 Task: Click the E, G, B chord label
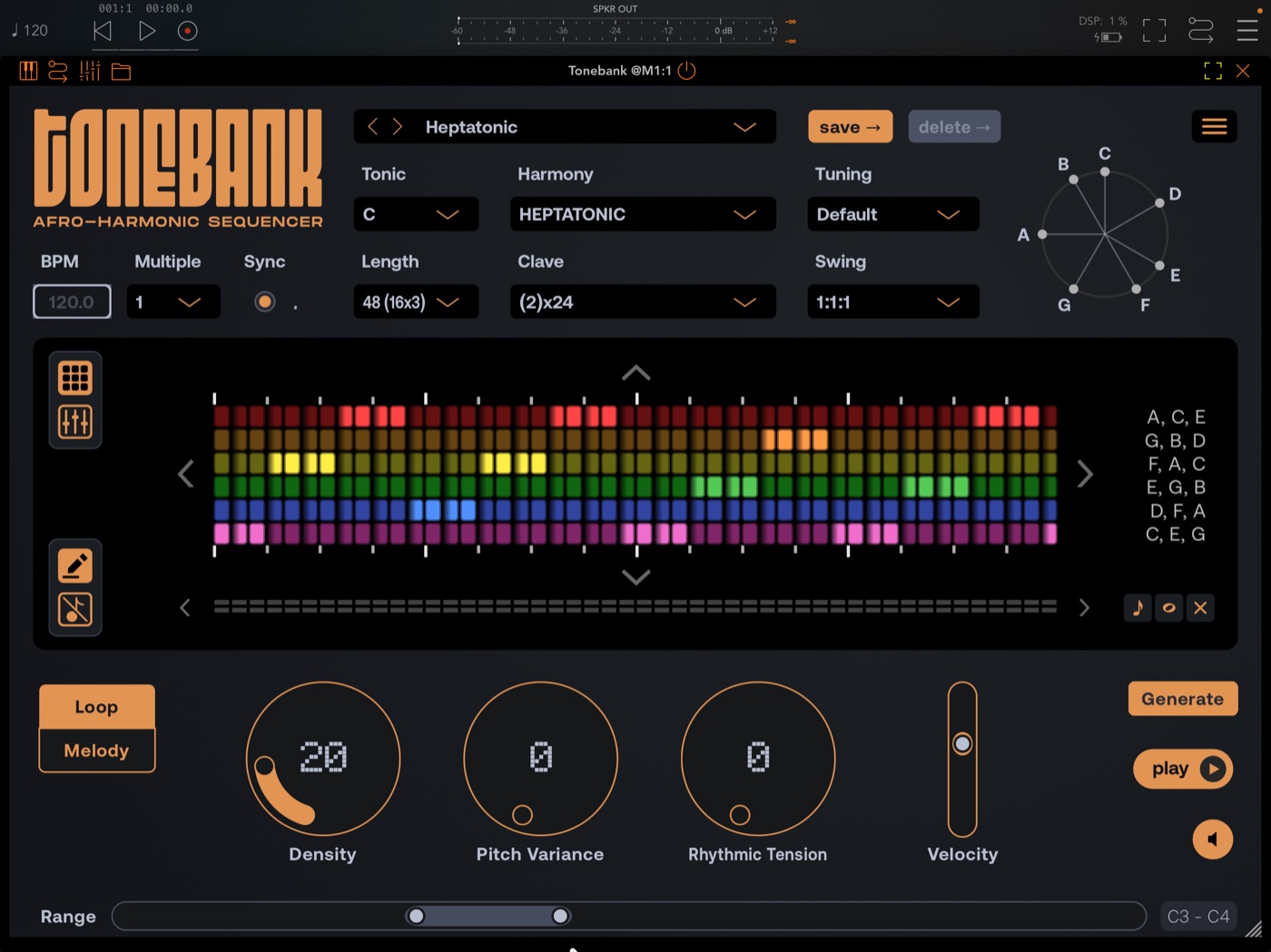point(1177,487)
